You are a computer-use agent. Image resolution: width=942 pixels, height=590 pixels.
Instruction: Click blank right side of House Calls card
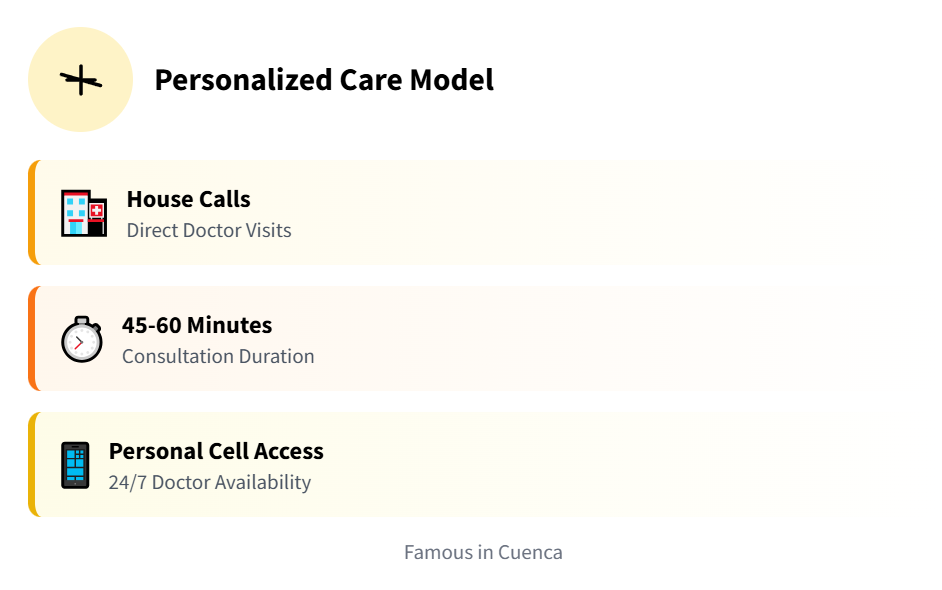(x=700, y=212)
